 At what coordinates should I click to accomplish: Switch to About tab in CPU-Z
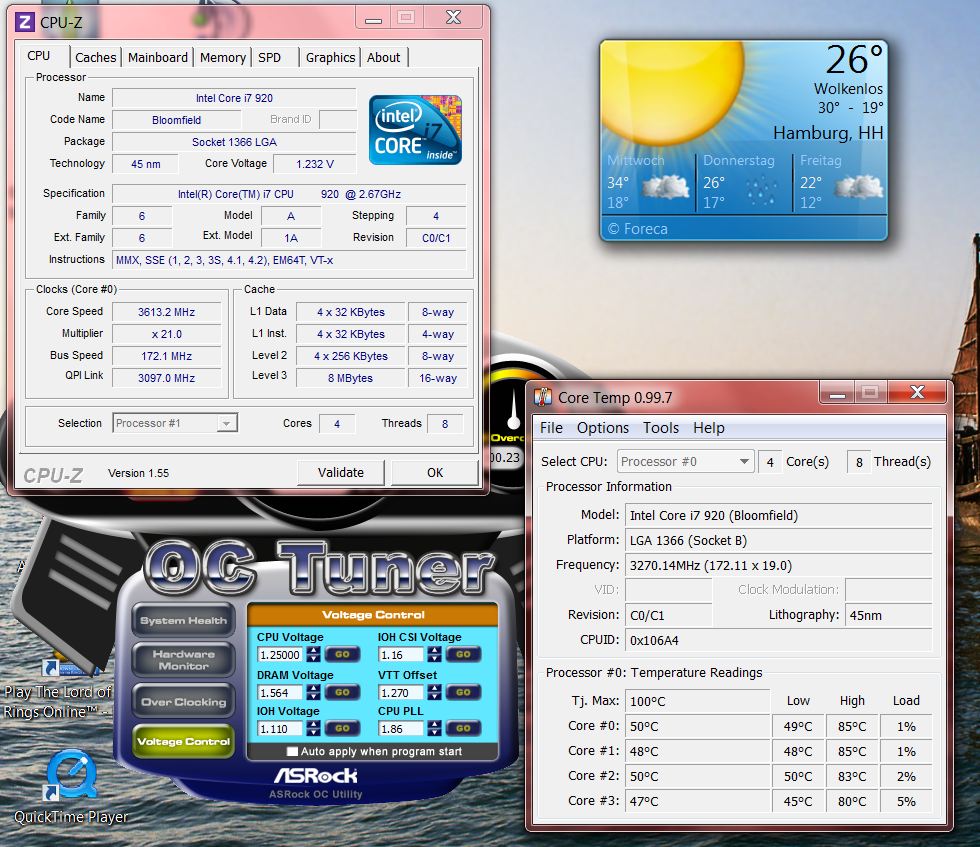[383, 58]
